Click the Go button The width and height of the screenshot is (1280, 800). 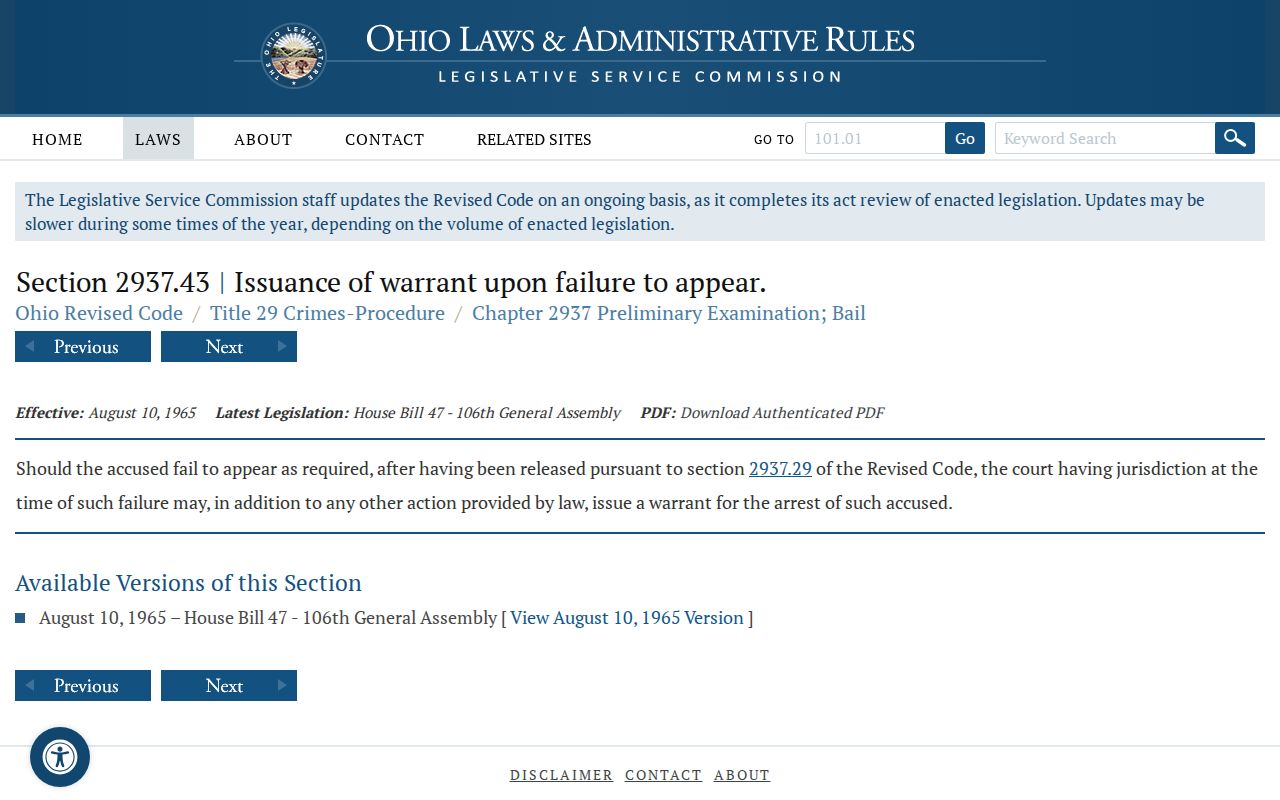point(965,138)
